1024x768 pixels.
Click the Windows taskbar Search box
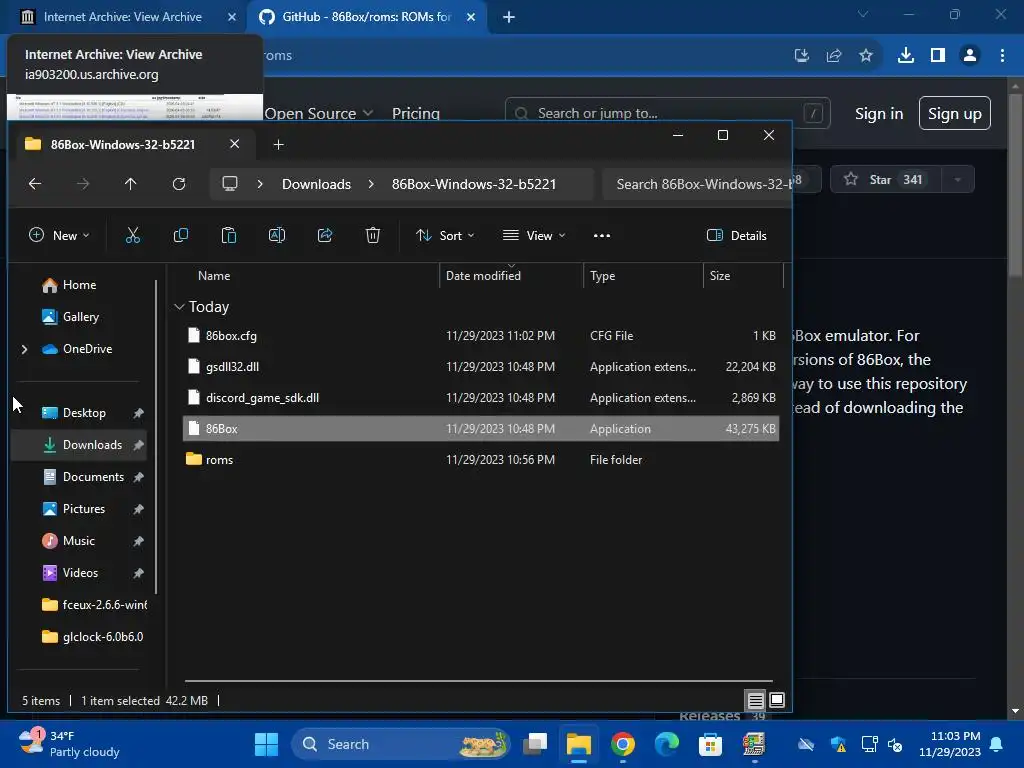(400, 744)
